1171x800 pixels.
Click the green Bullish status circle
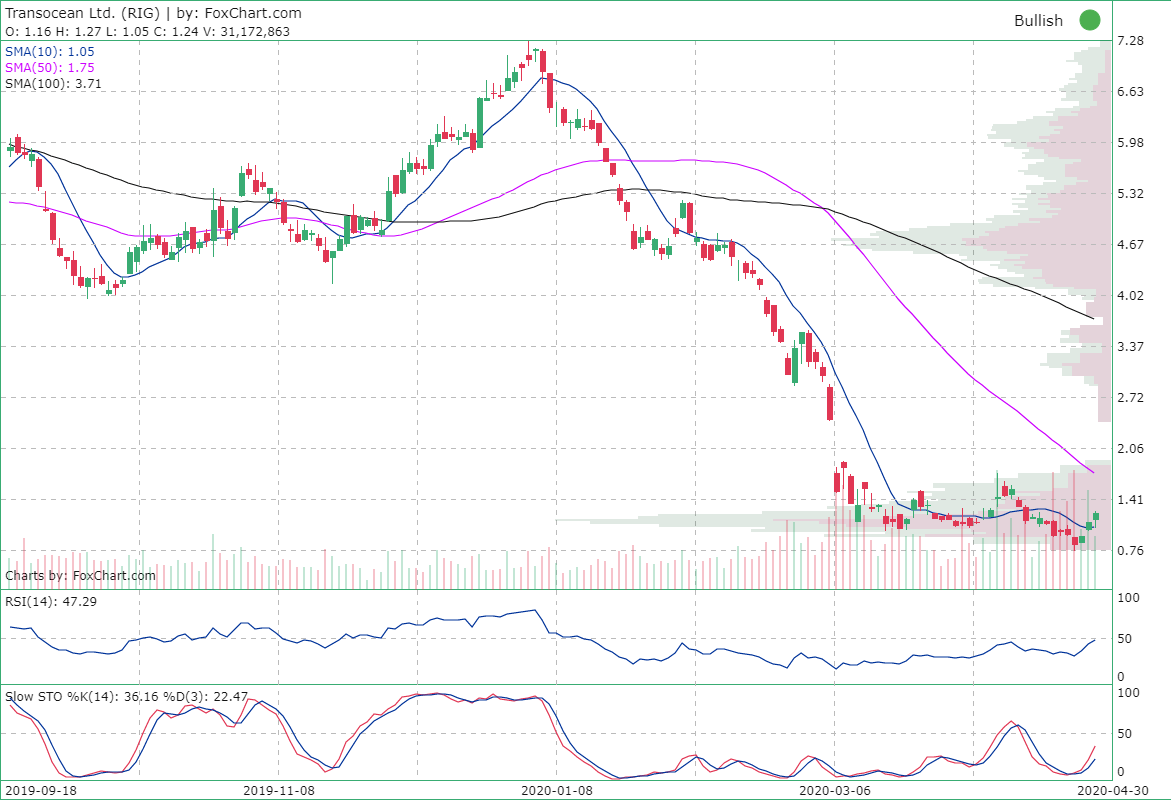[1089, 20]
